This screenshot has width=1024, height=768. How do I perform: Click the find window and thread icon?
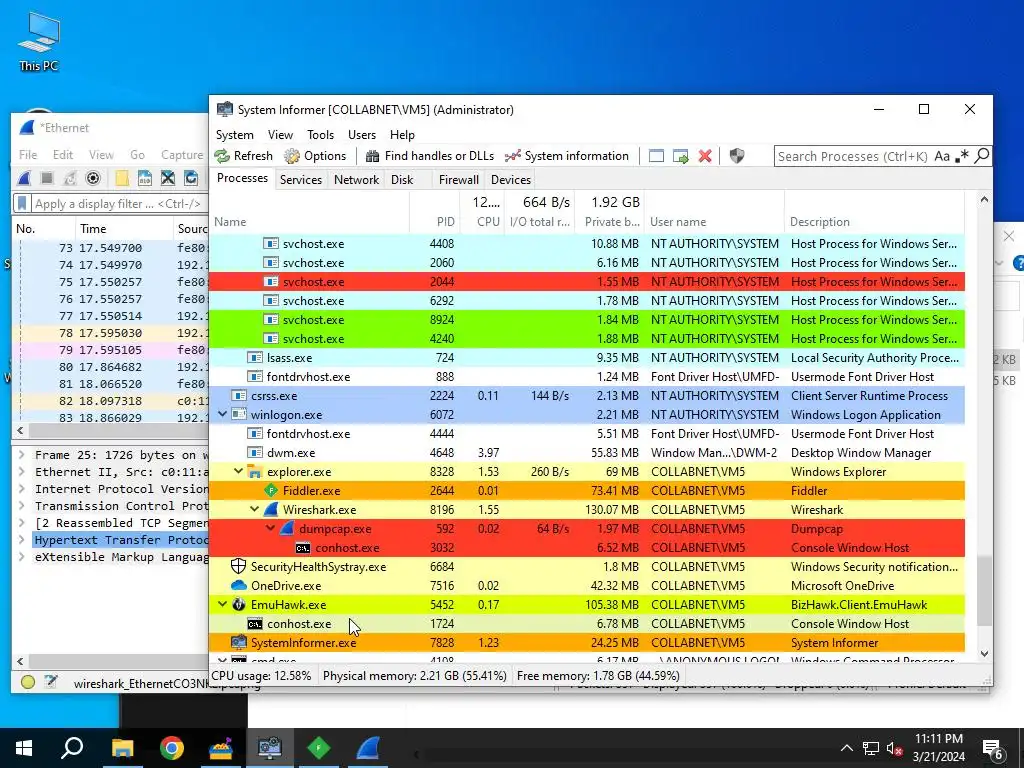[x=680, y=156]
